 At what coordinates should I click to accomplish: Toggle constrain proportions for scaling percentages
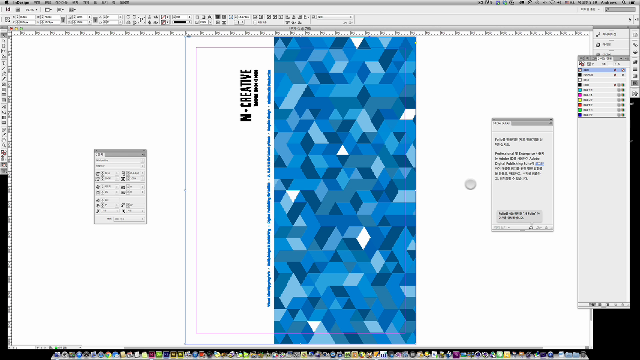pyautogui.click(x=95, y=19)
